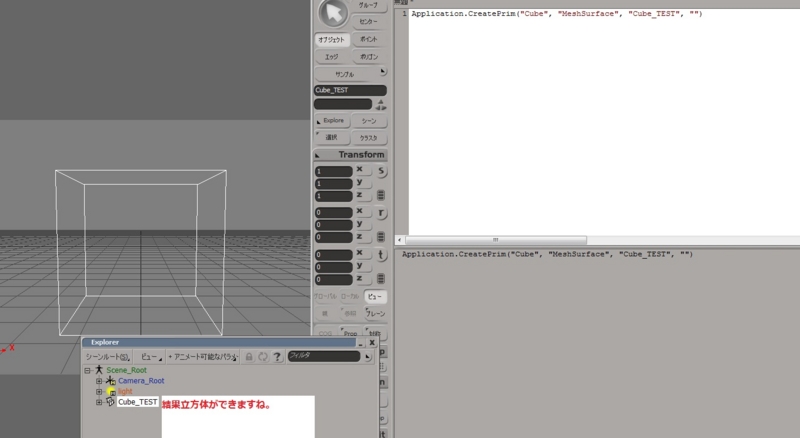800x438 pixels.
Task: Toggle translation X axis button
Action: click(362, 253)
